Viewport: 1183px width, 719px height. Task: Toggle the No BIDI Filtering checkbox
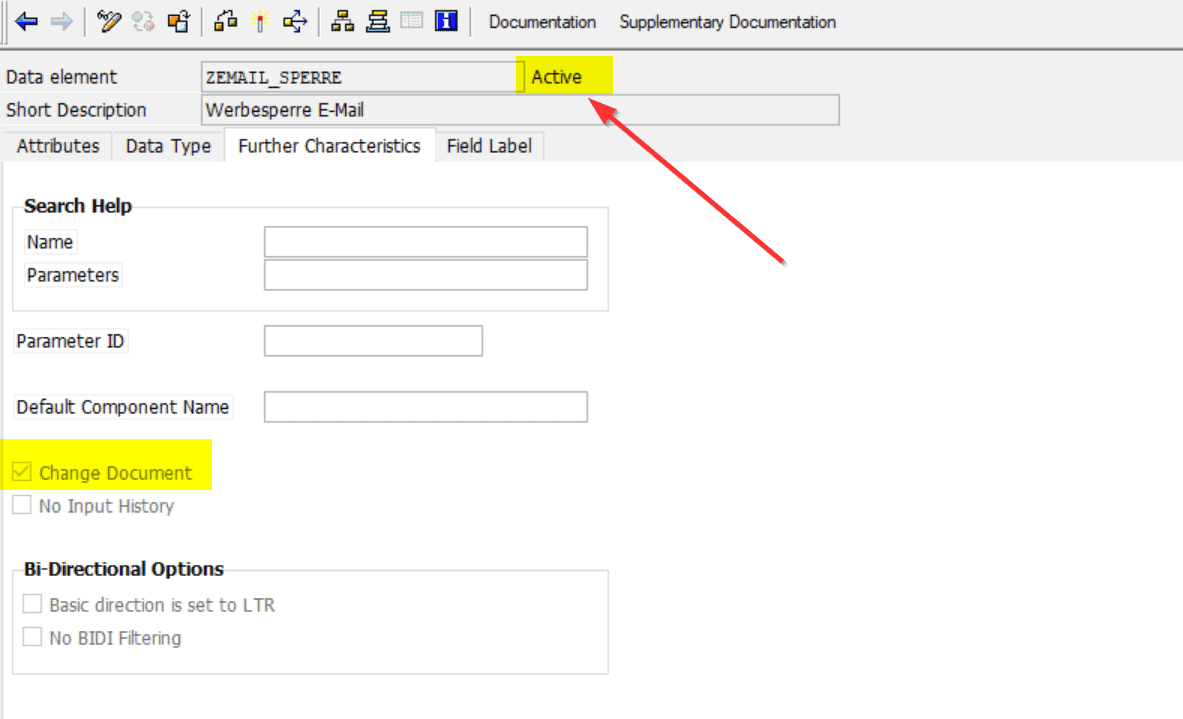tap(32, 637)
